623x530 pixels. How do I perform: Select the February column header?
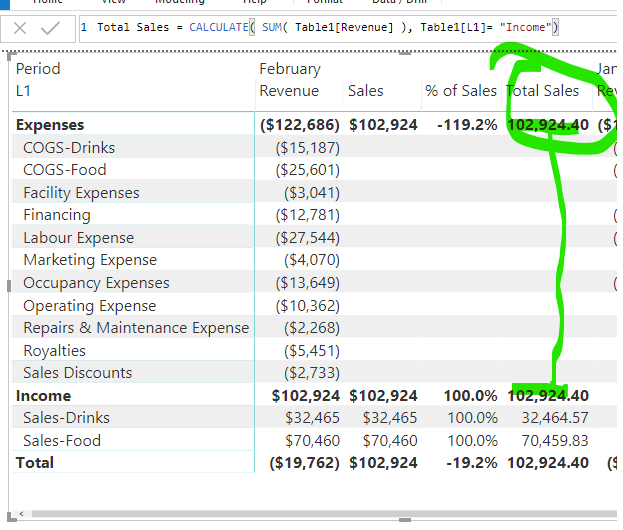coord(290,69)
